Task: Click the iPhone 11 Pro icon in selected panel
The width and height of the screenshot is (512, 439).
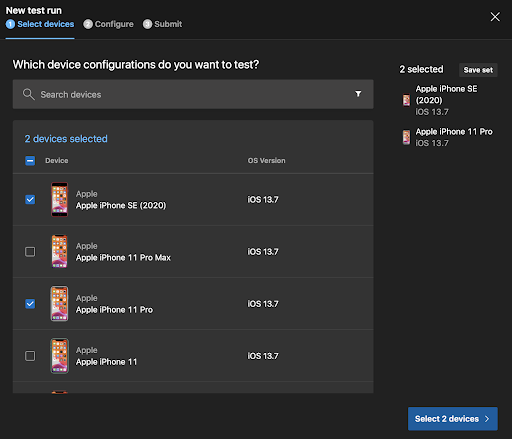Action: click(x=406, y=137)
